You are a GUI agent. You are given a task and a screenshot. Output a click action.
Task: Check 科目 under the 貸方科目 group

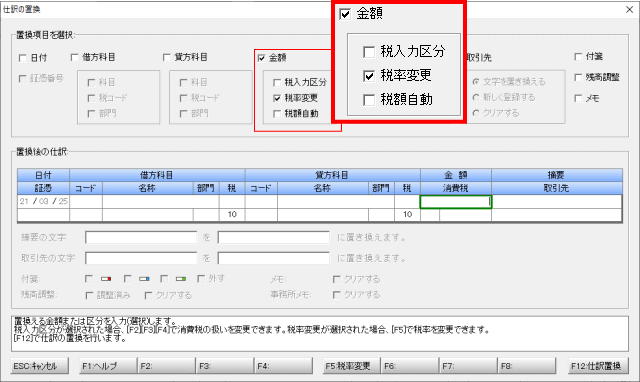(x=184, y=82)
